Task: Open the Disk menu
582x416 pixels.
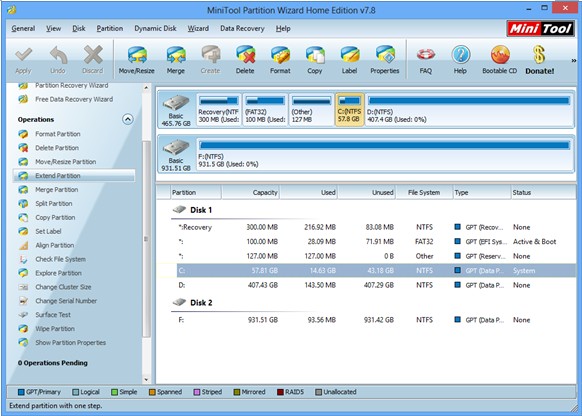Action: coord(78,29)
